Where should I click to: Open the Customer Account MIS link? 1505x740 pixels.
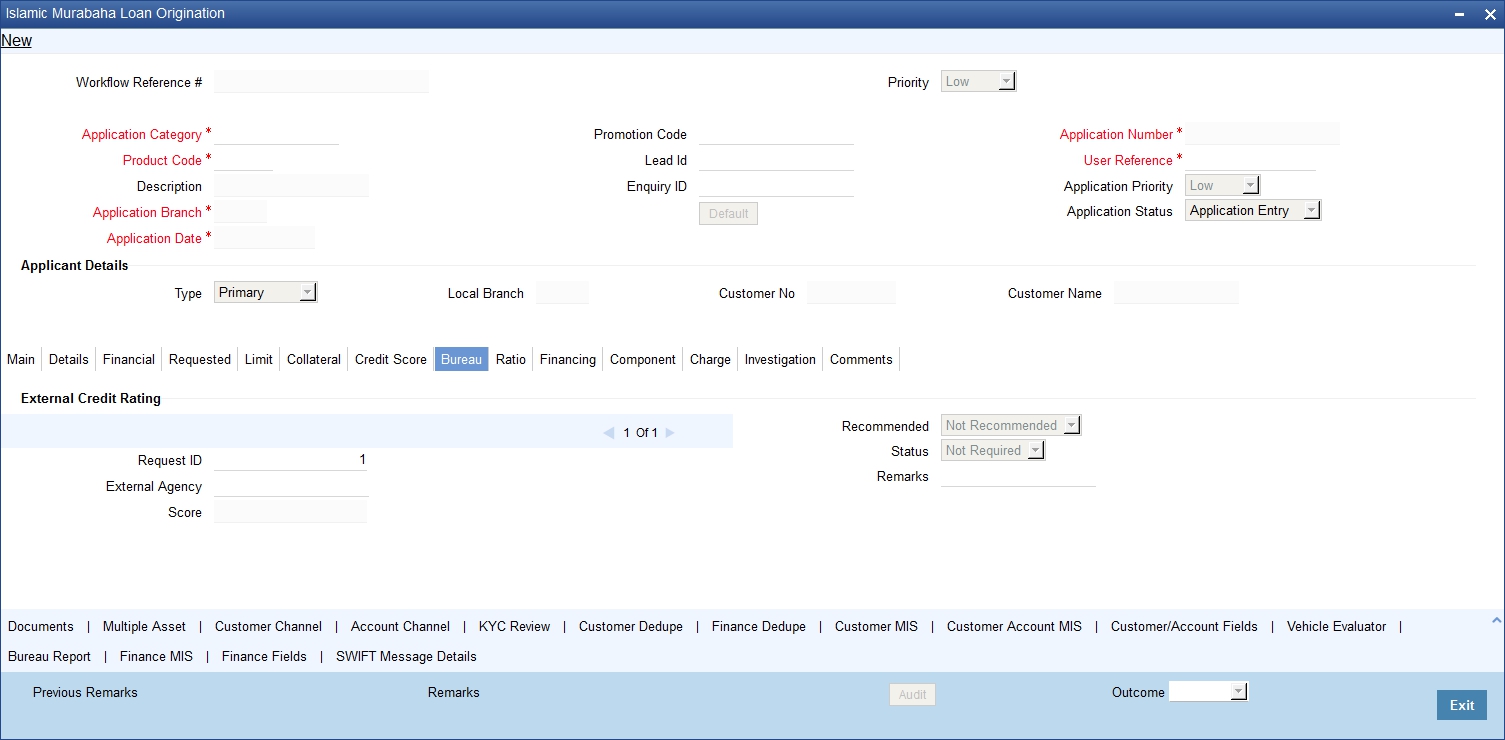[1014, 626]
